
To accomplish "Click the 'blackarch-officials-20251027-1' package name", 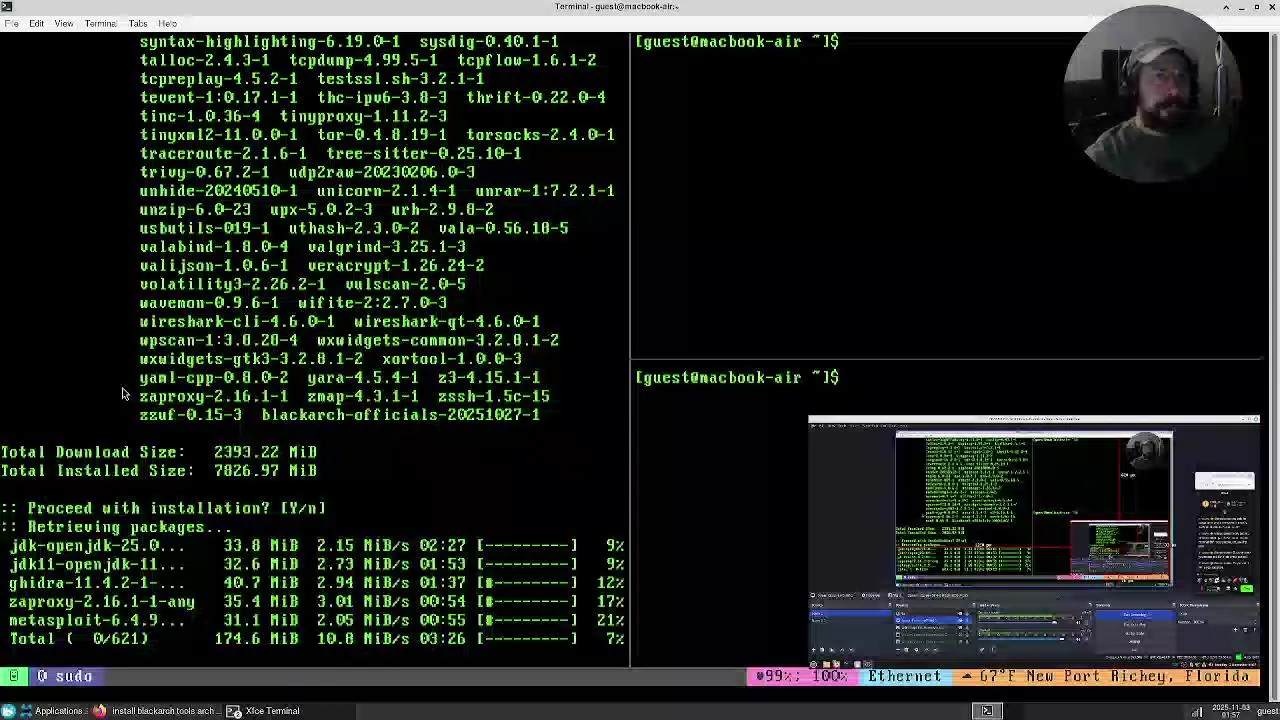I will [x=401, y=415].
